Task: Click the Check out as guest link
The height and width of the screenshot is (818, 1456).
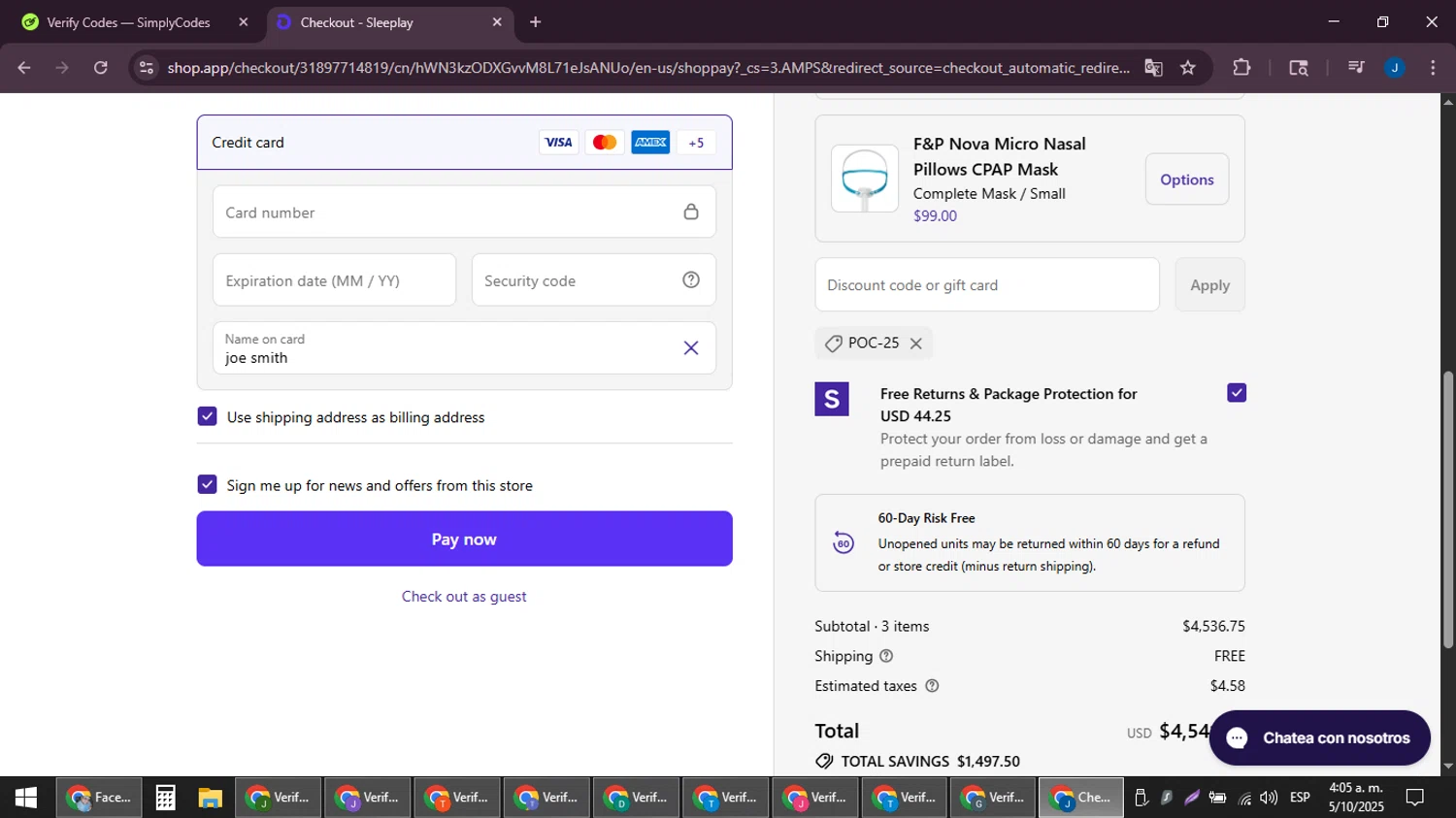Action: tap(464, 597)
